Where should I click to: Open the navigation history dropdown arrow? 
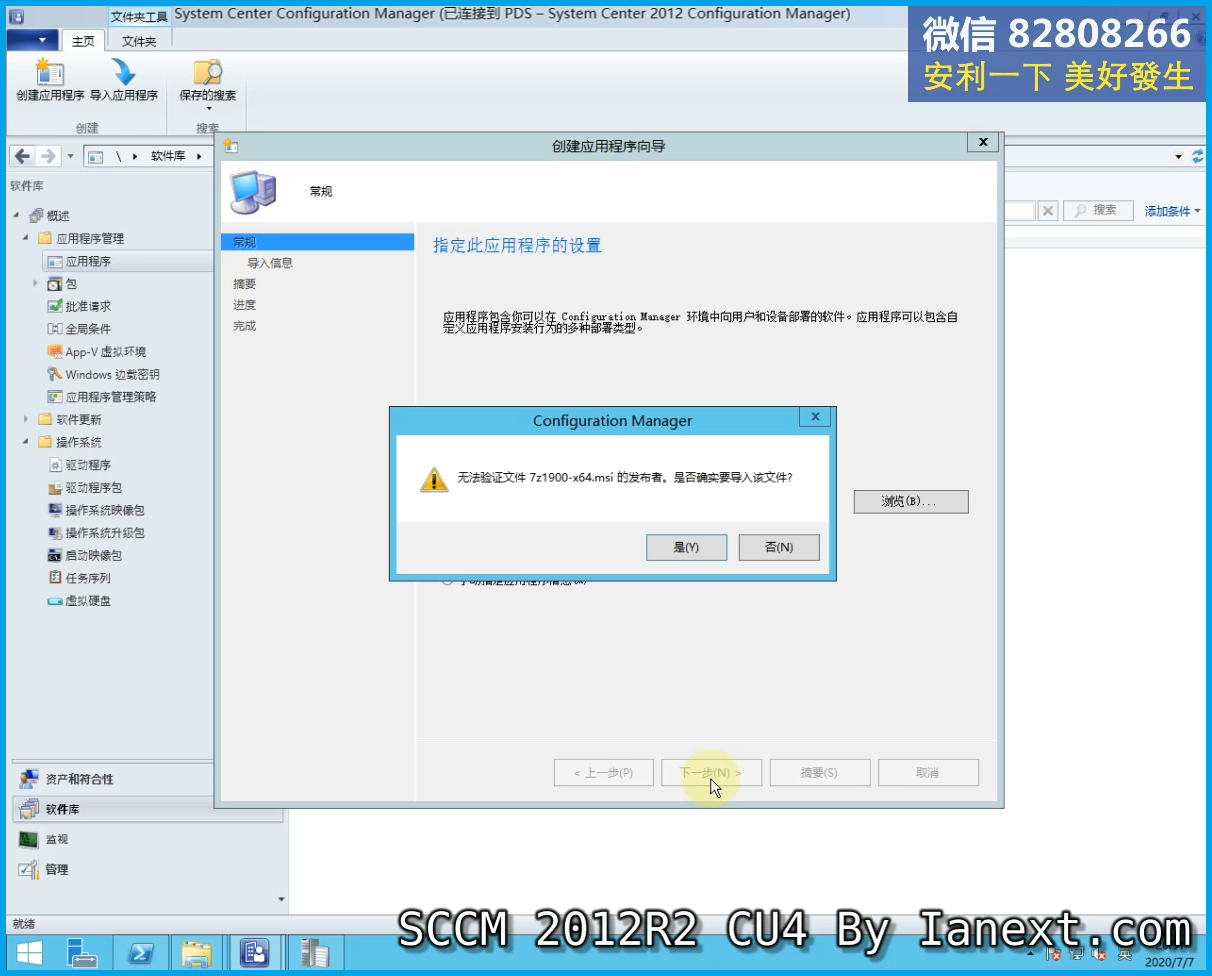(70, 157)
